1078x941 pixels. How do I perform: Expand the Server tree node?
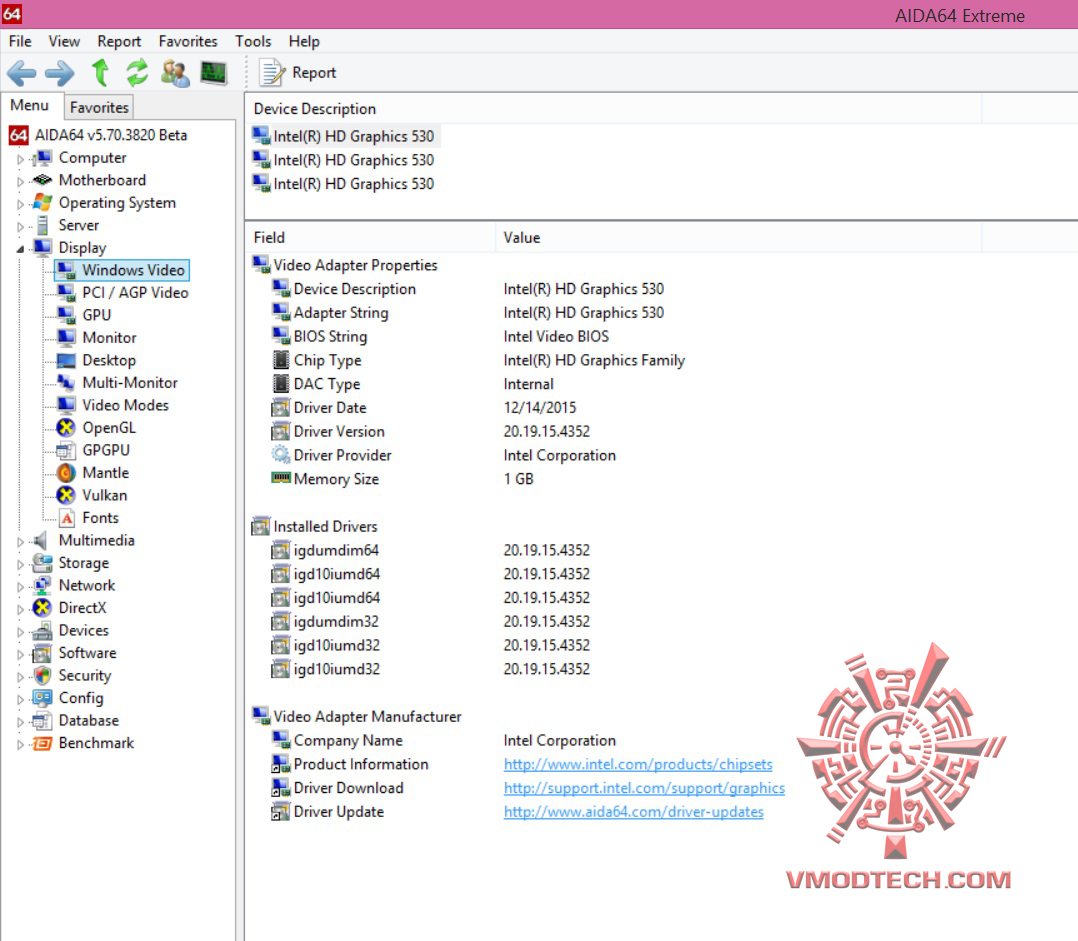[x=20, y=227]
